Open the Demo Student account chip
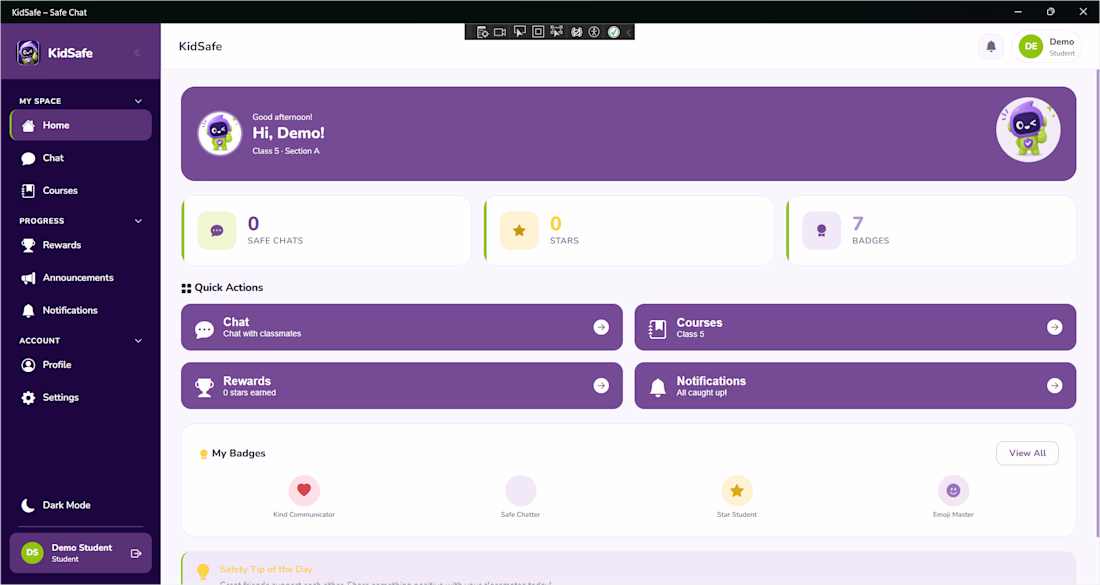Image resolution: width=1100 pixels, height=585 pixels. click(x=1046, y=47)
